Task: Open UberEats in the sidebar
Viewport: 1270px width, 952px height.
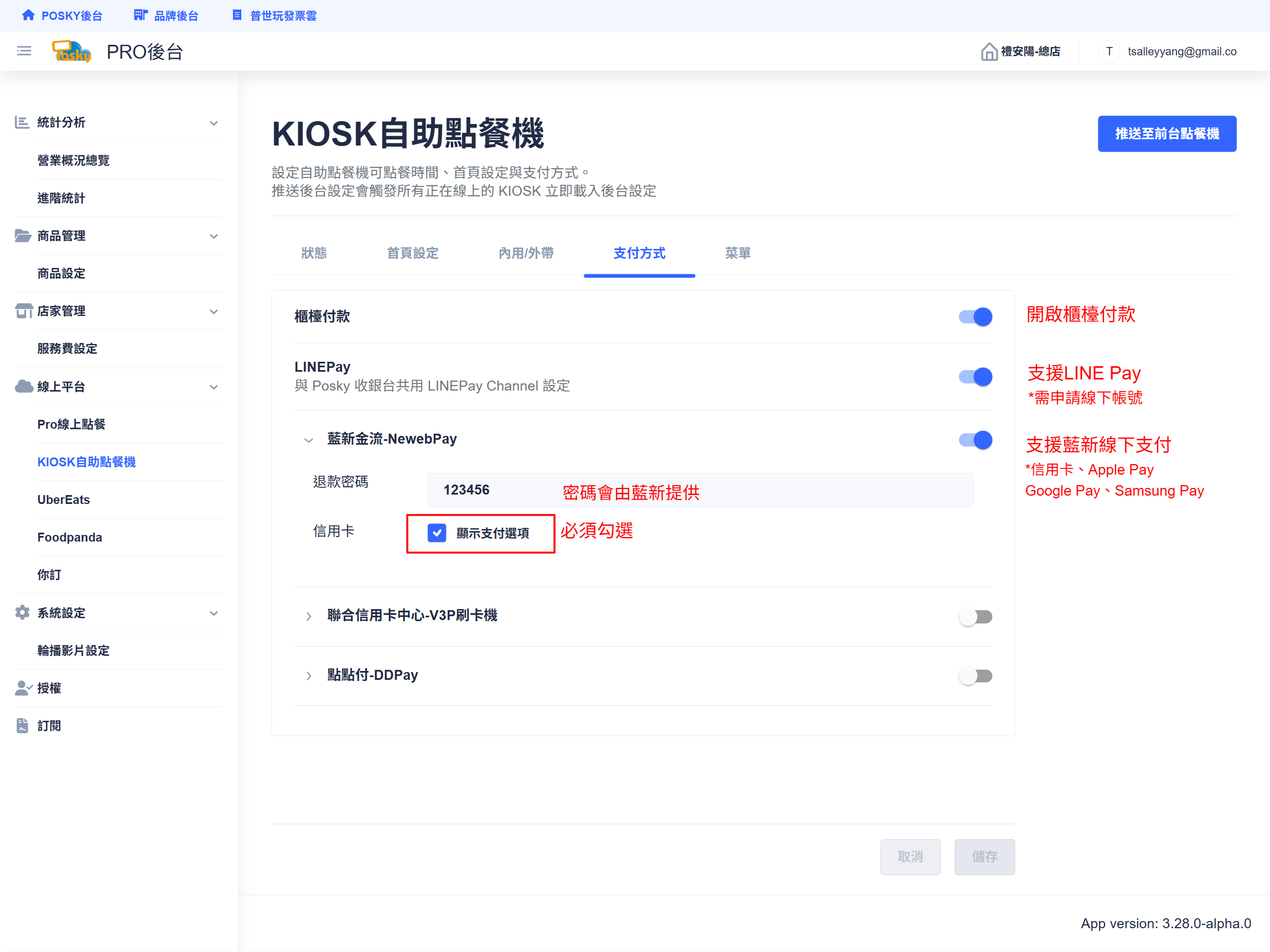Action: [63, 500]
